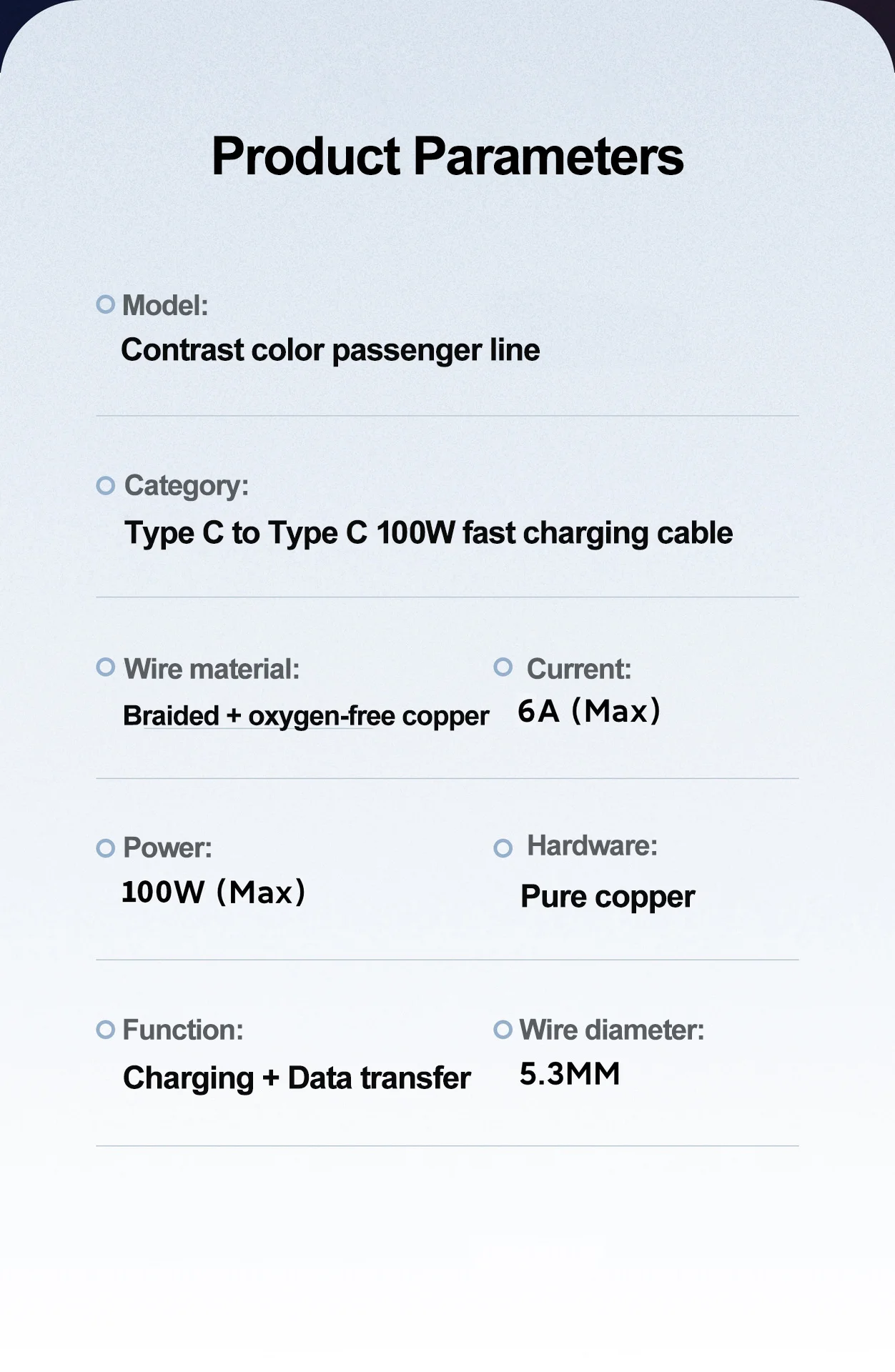
Task: Click the Pure copper hardware value
Action: tap(608, 898)
